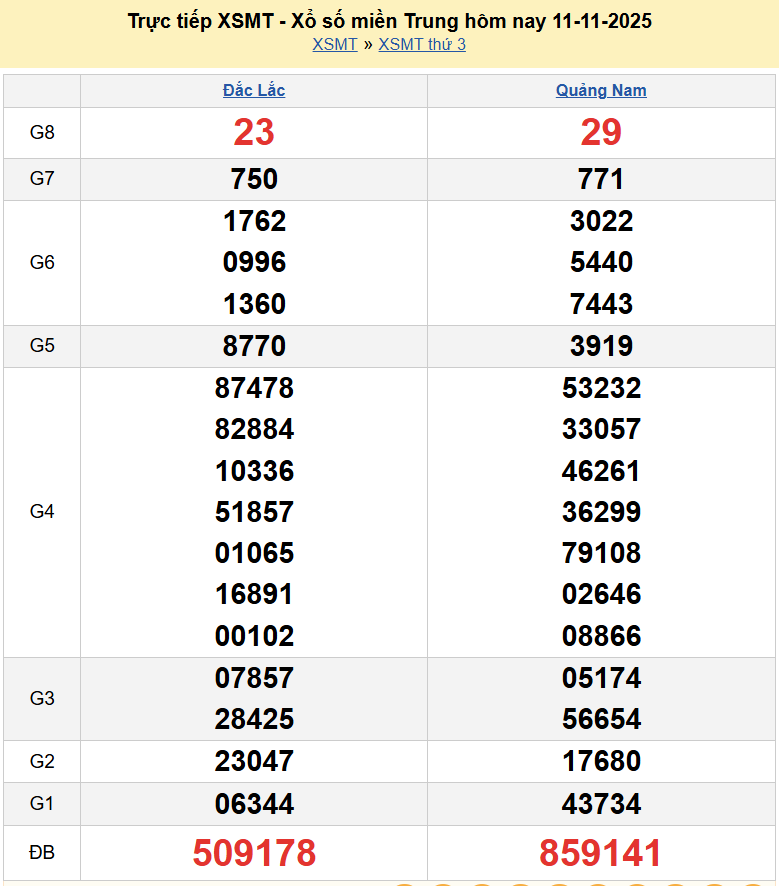Click the G6 number 1762
Viewport: 779px width, 886px height.
[254, 221]
